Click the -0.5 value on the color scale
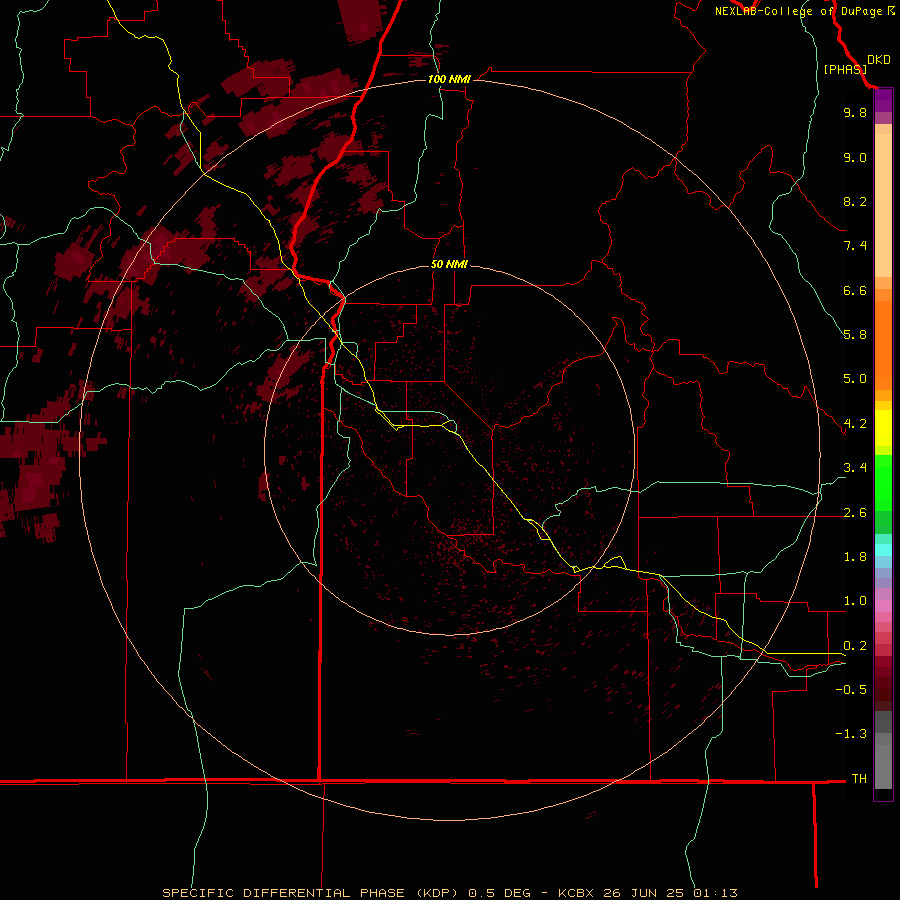This screenshot has width=900, height=900. (851, 690)
